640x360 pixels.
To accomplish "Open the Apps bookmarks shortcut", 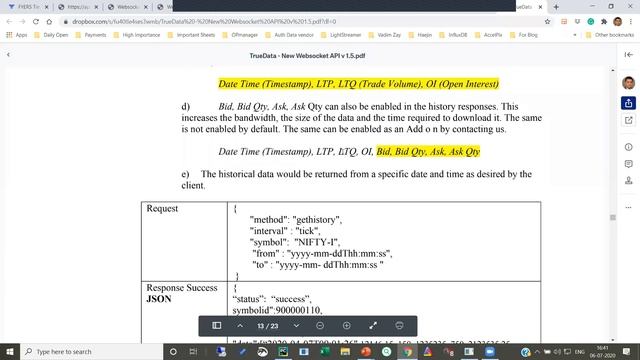I will pyautogui.click(x=16, y=35).
